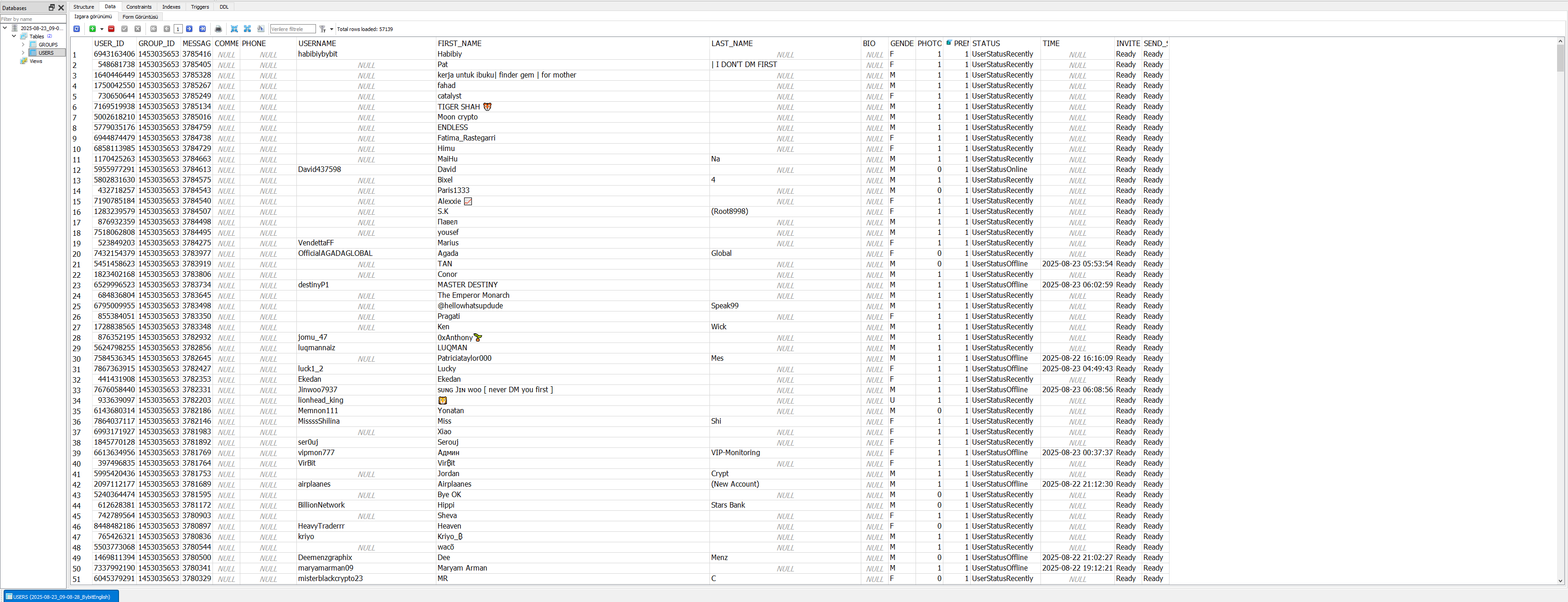The width and height of the screenshot is (1568, 602).
Task: Click the grey rollback X icon
Action: [138, 29]
